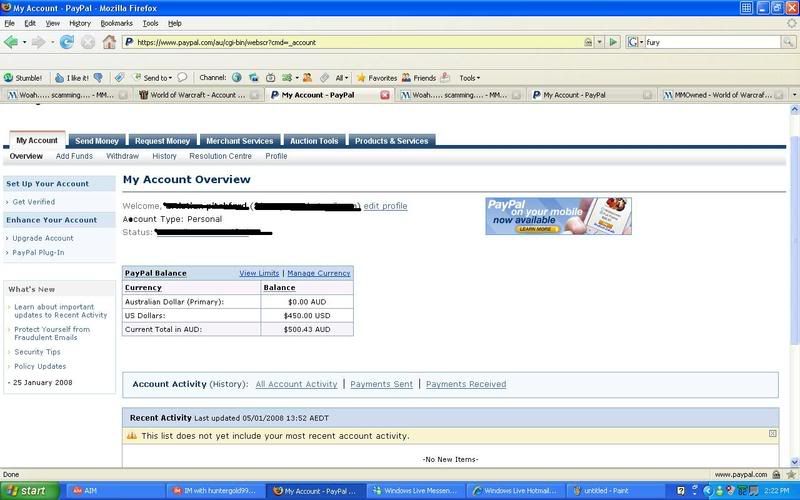Open the Tools menu in the menu bar

[150, 23]
